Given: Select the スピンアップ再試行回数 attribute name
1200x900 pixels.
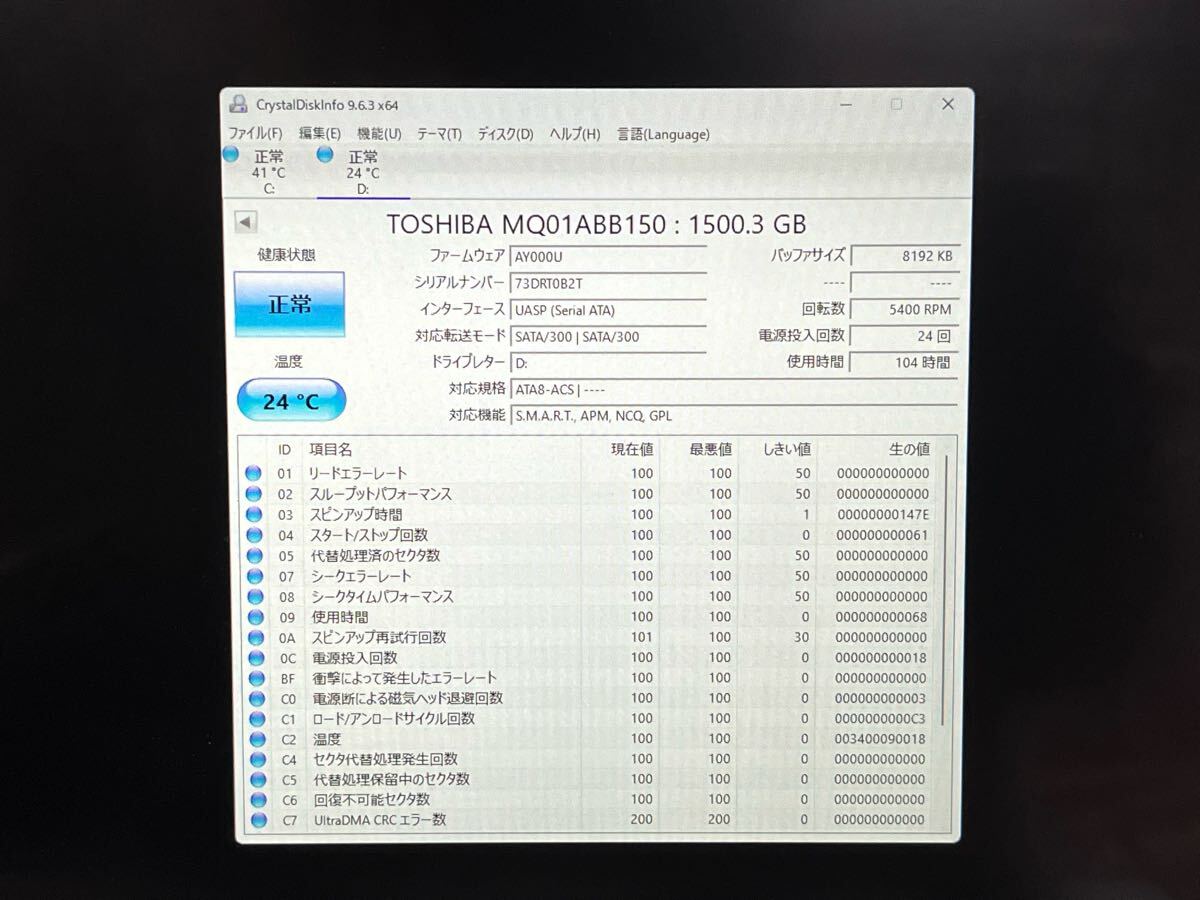Looking at the screenshot, I should [x=378, y=637].
